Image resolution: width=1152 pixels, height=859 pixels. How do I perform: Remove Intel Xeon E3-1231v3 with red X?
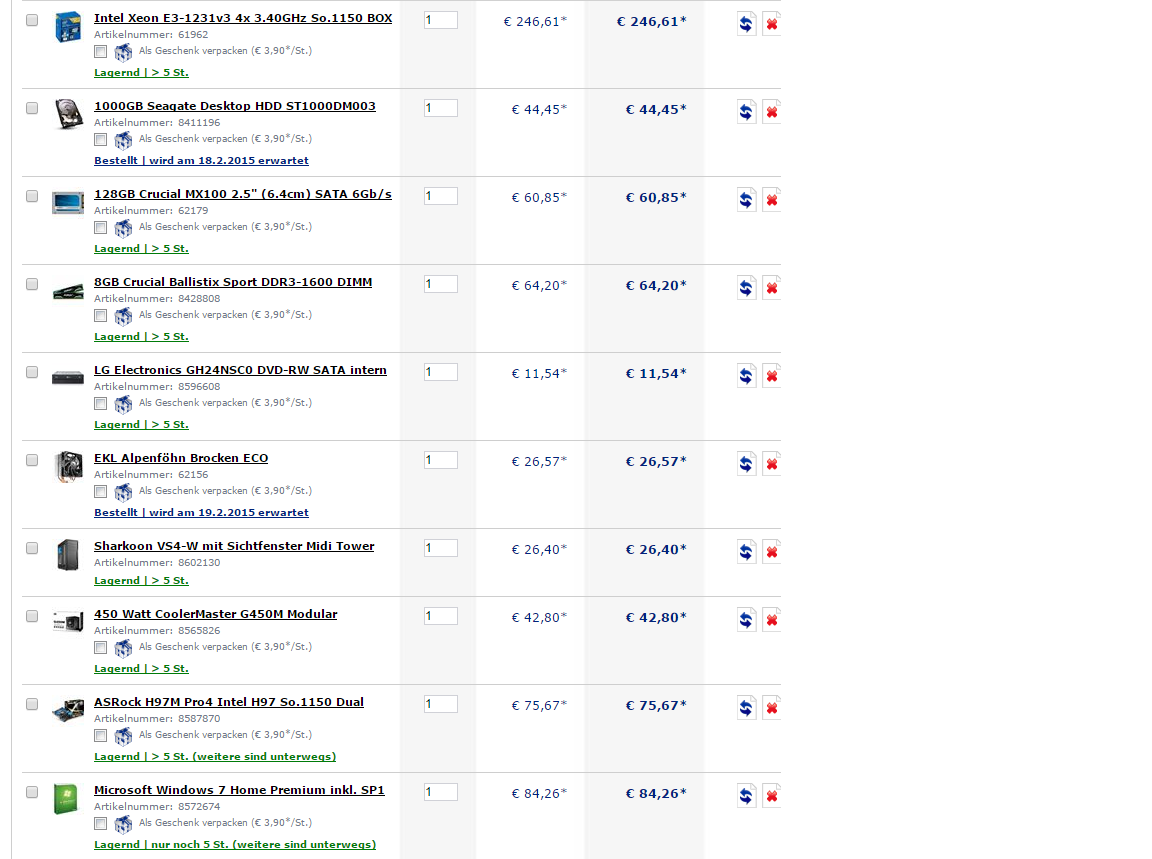click(x=771, y=24)
